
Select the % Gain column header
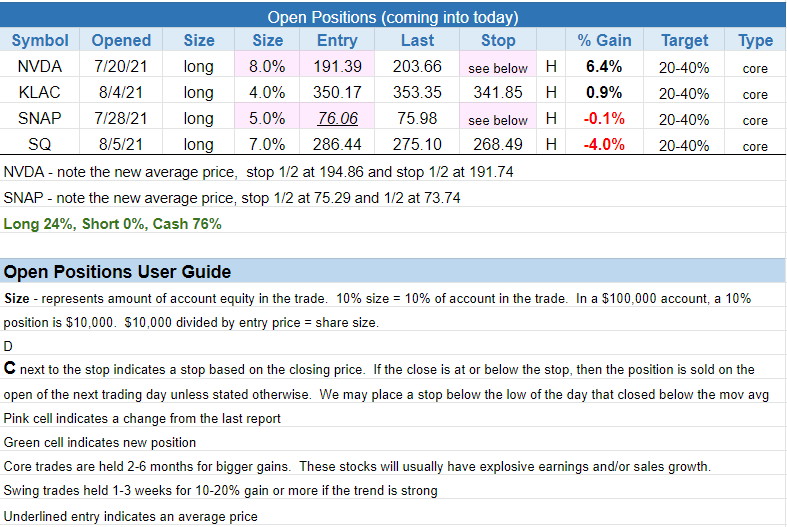[604, 40]
